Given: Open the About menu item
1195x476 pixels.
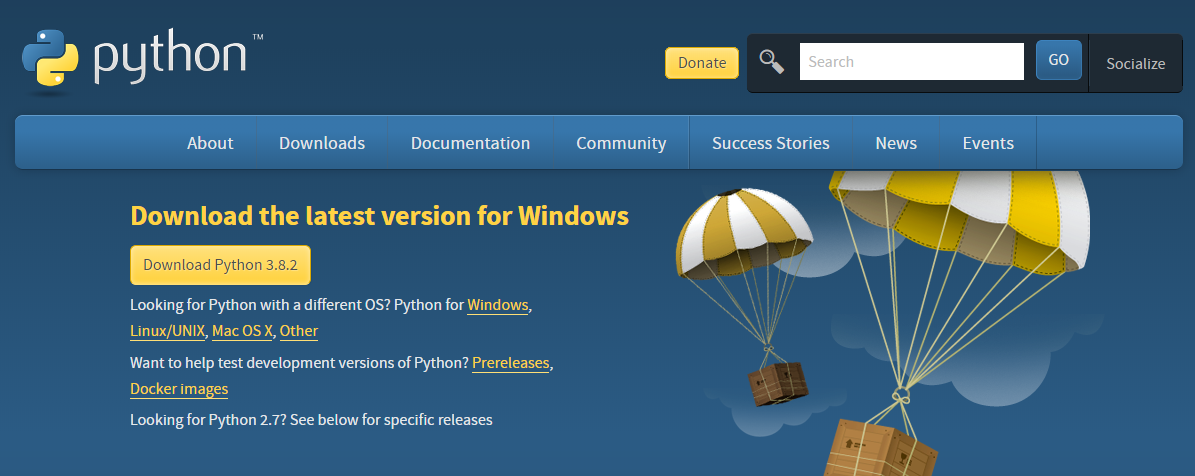Looking at the screenshot, I should 210,142.
